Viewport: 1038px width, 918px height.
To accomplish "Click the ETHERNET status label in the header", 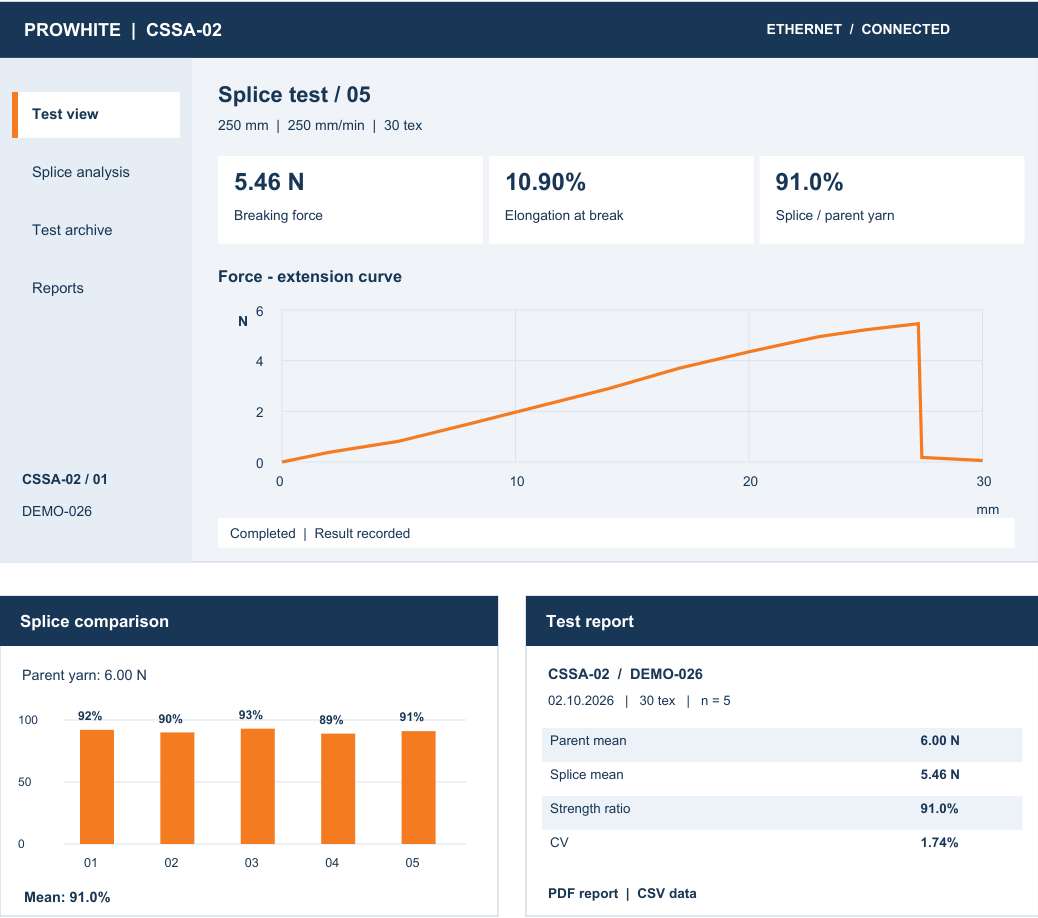I will coord(804,29).
